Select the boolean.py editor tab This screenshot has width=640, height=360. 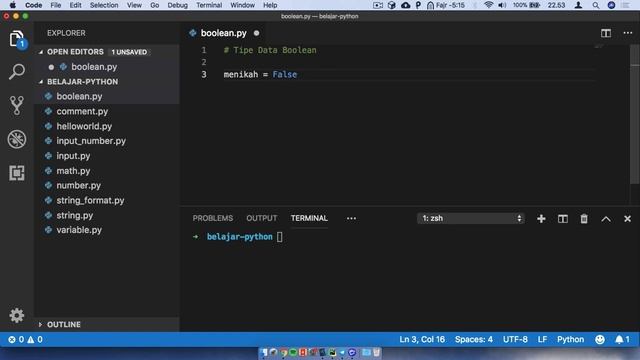(224, 33)
